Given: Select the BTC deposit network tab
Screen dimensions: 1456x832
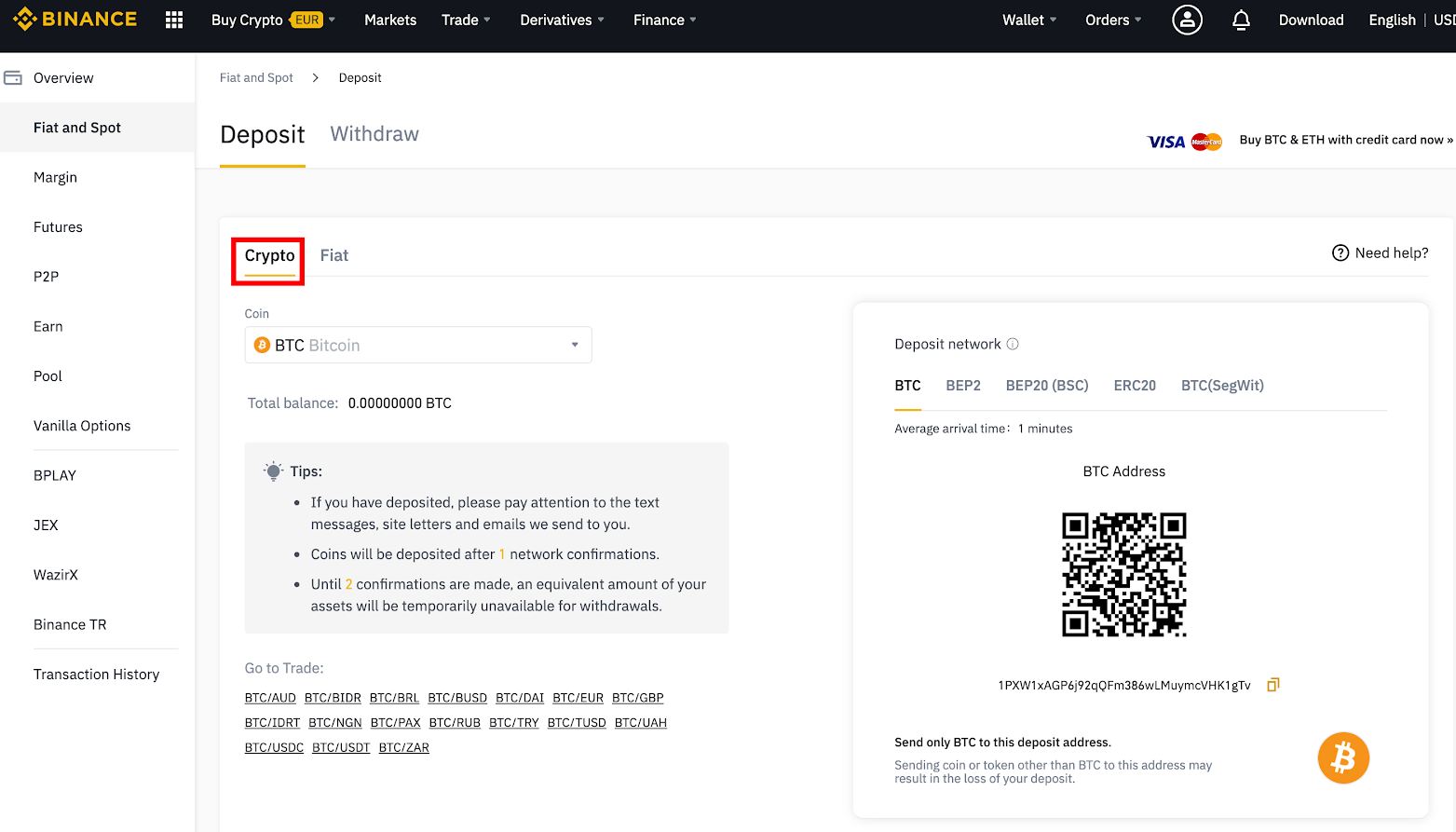Looking at the screenshot, I should 907,386.
